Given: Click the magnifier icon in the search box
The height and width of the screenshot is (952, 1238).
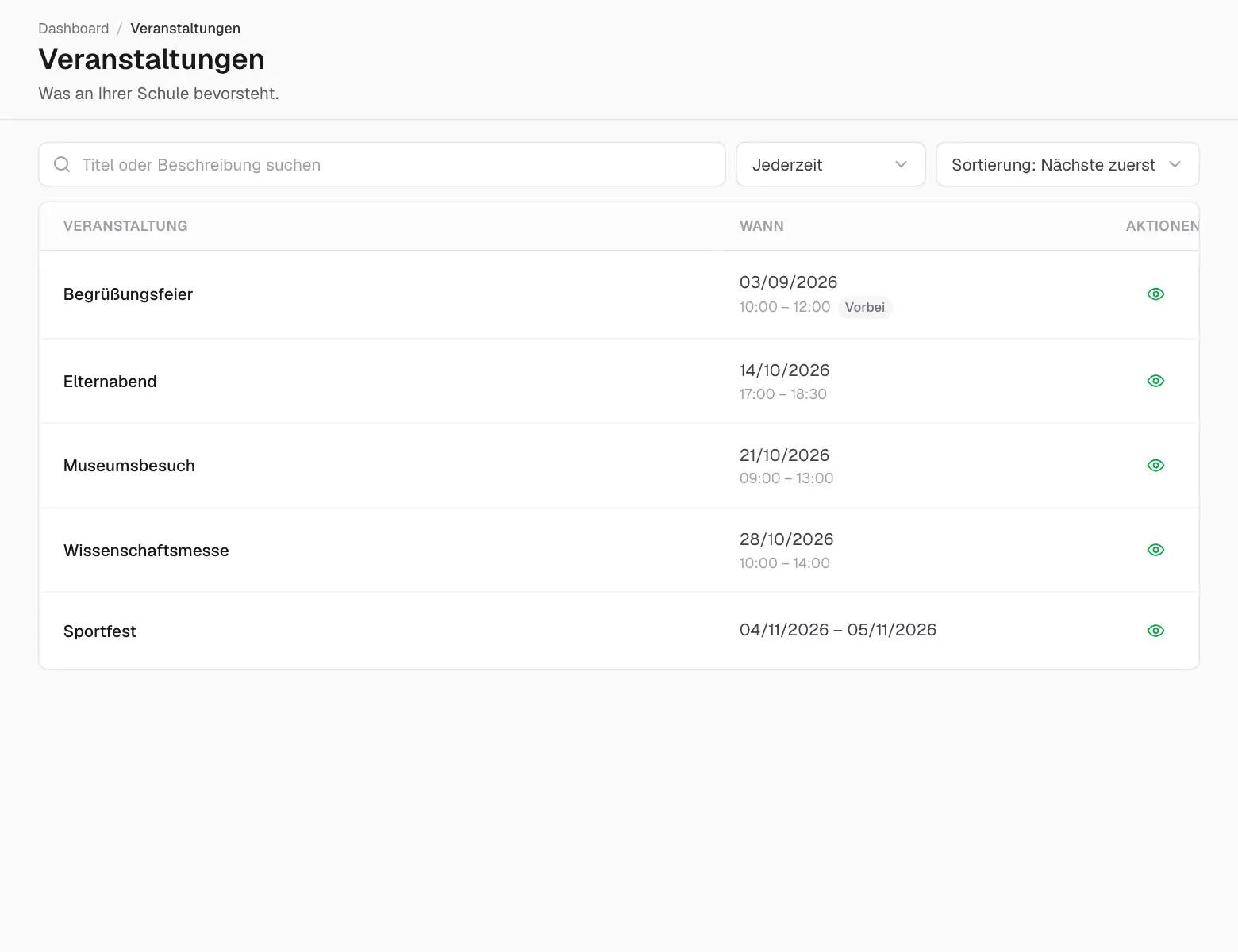Looking at the screenshot, I should [62, 164].
